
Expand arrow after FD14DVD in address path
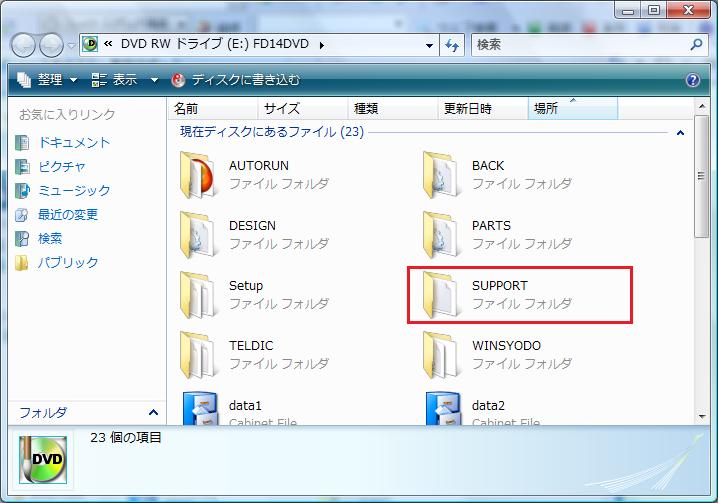(x=322, y=45)
